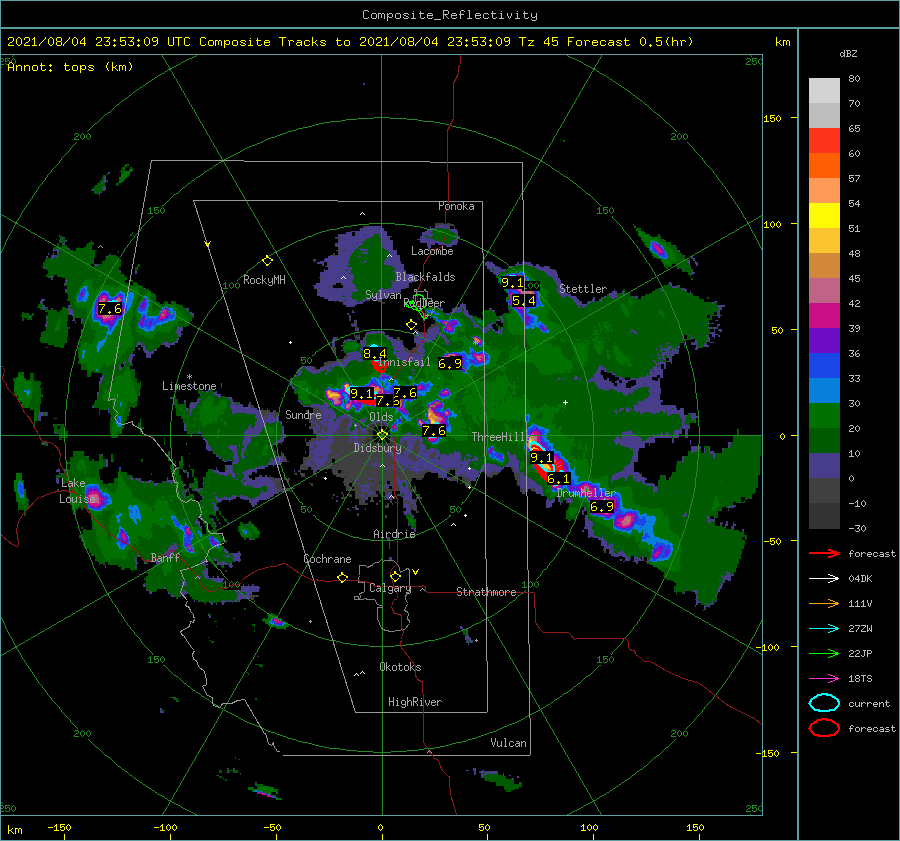This screenshot has height=841, width=900.
Task: Select the cyan 27ZW track arrow
Action: point(824,629)
